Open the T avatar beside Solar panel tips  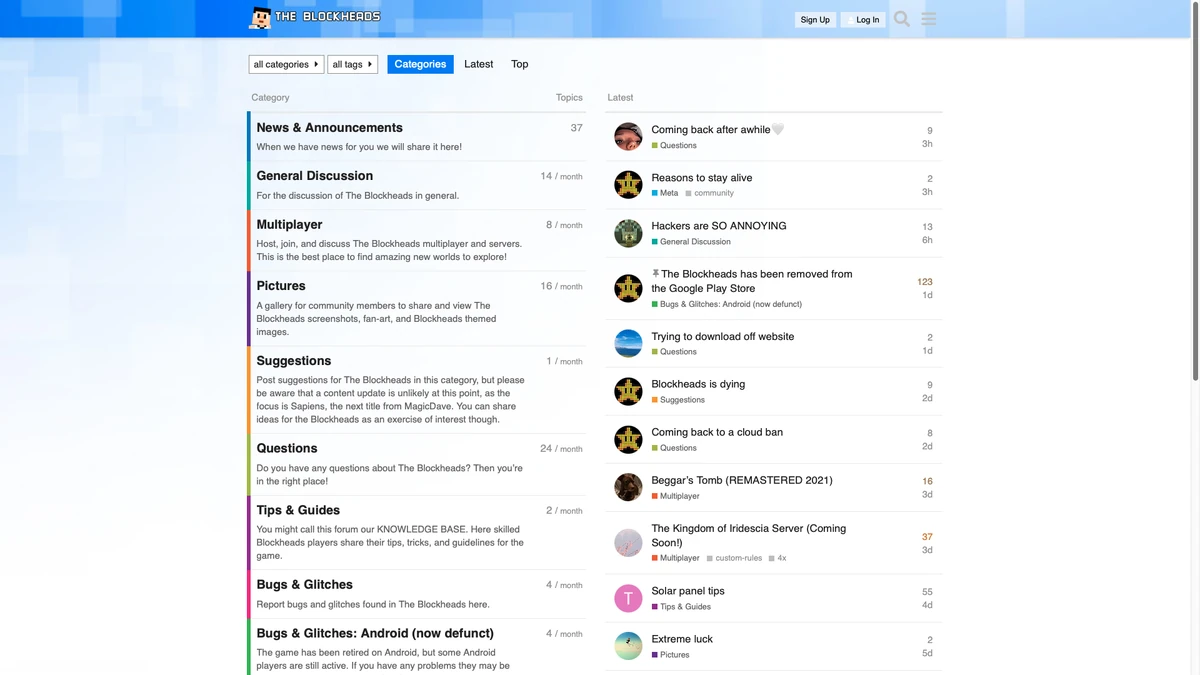[x=628, y=598]
